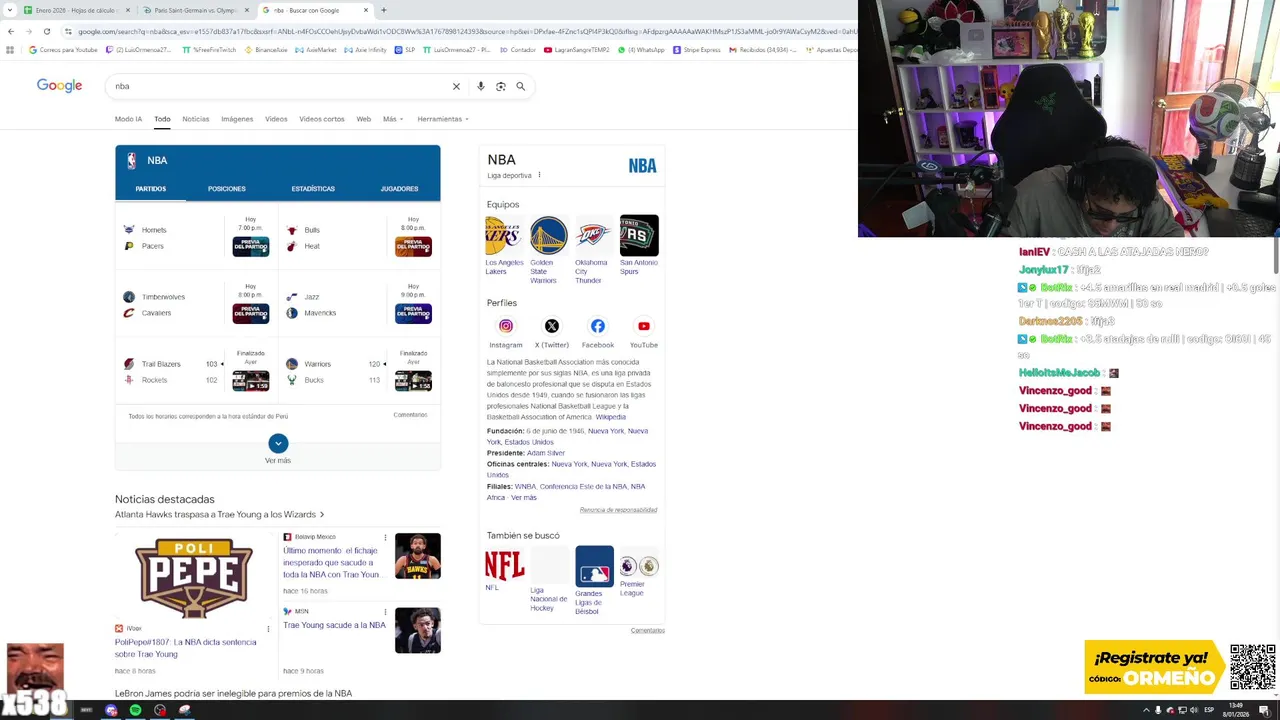Open the apps grid in bookmarks bar
The width and height of the screenshot is (1280, 720).
point(9,49)
